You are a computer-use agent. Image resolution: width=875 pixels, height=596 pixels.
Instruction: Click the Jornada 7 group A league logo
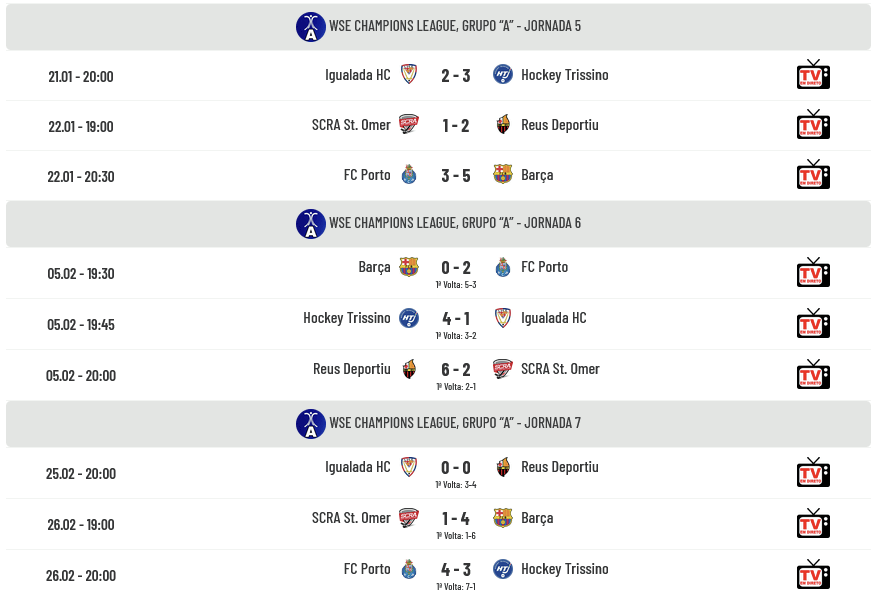click(311, 424)
